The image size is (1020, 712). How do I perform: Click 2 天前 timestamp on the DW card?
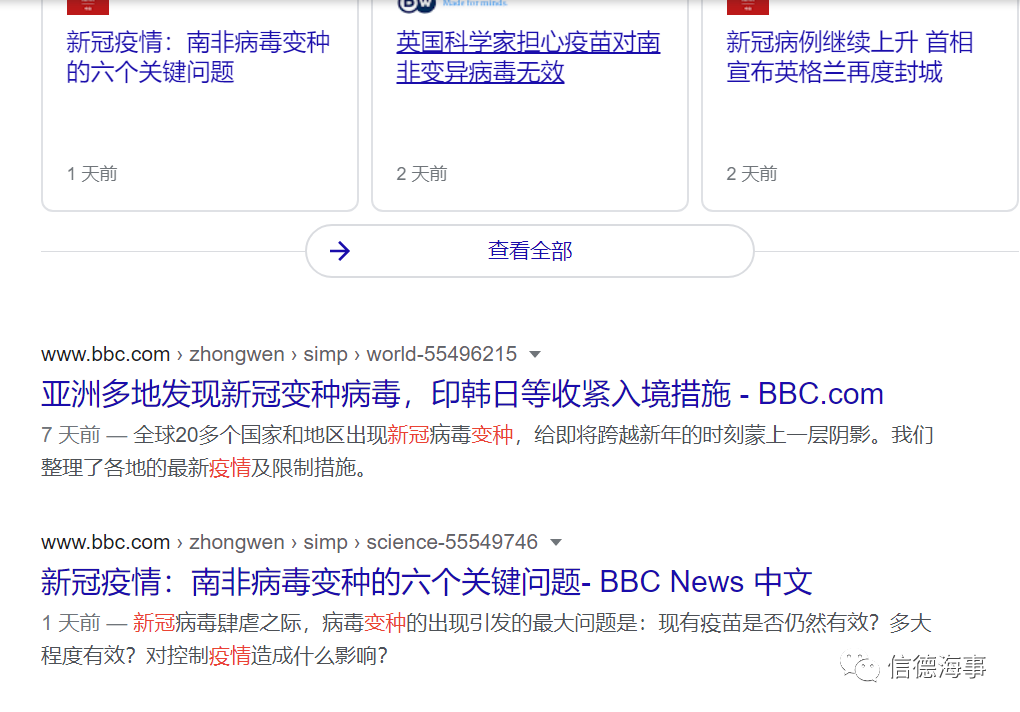[x=421, y=174]
